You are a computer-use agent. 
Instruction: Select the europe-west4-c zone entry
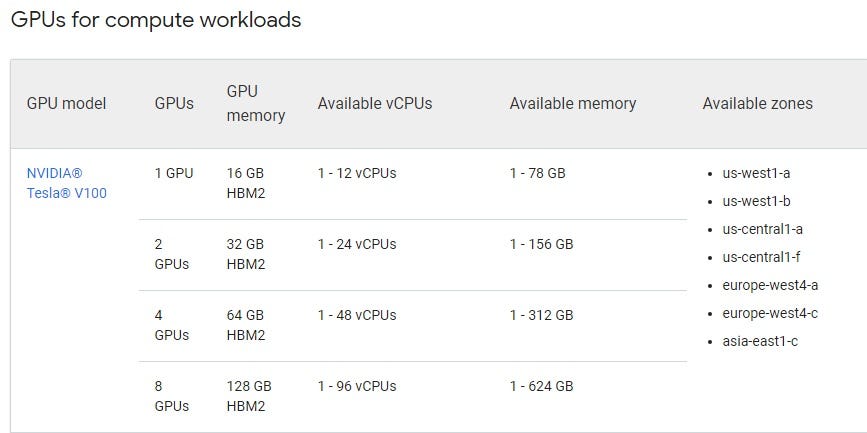pyautogui.click(x=770, y=313)
